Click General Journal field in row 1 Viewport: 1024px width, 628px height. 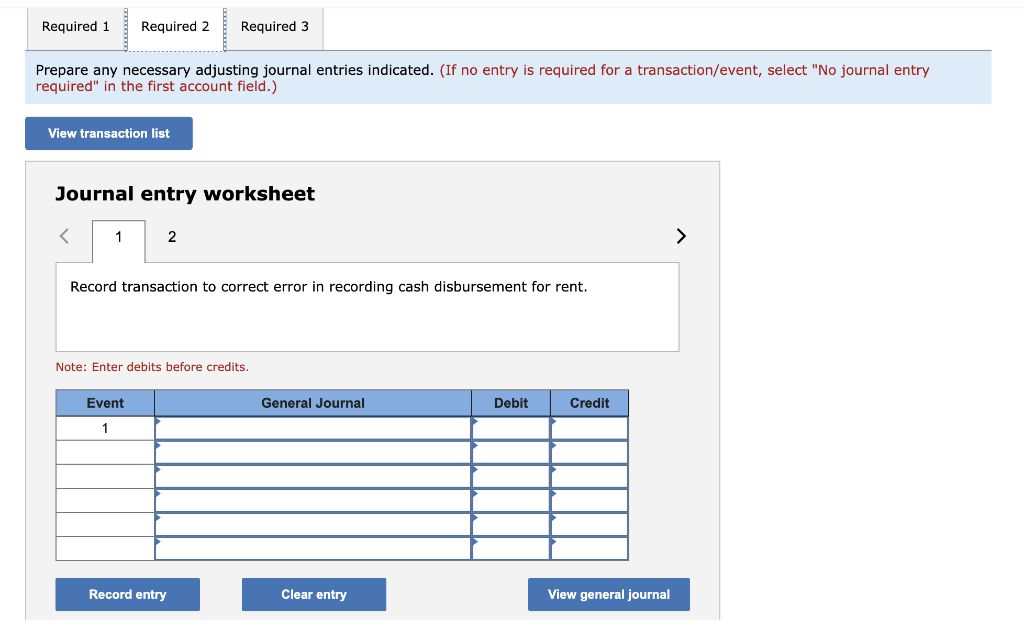pyautogui.click(x=313, y=428)
